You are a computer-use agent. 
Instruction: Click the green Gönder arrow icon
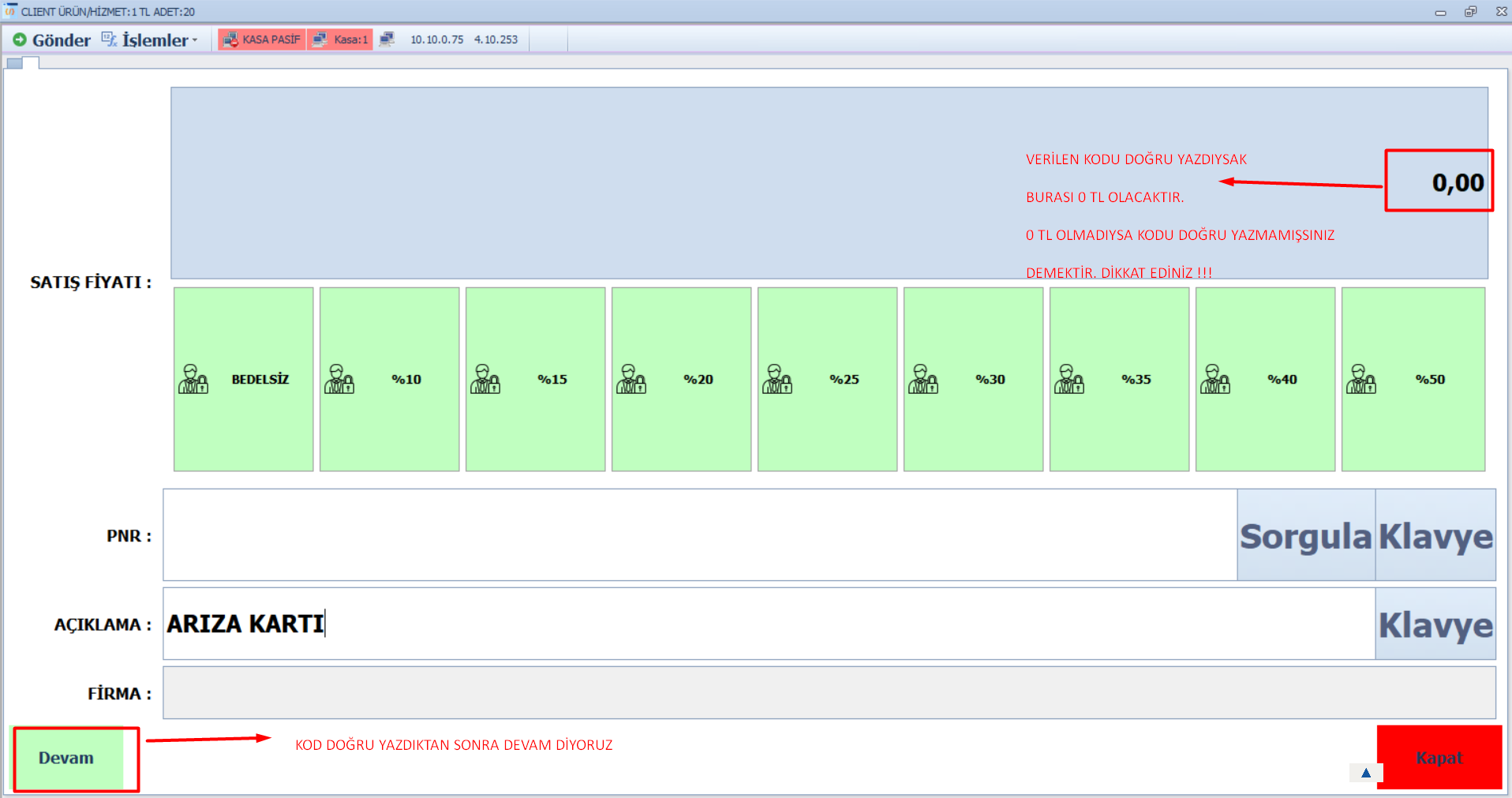pos(20,39)
